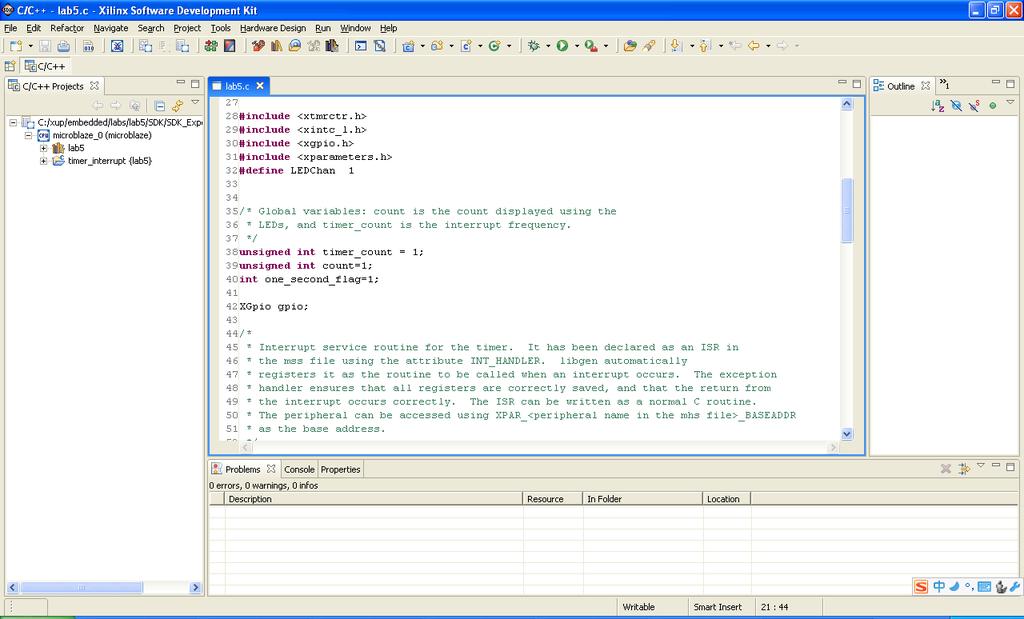This screenshot has width=1024, height=619.
Task: Open the Window menu
Action: [355, 28]
